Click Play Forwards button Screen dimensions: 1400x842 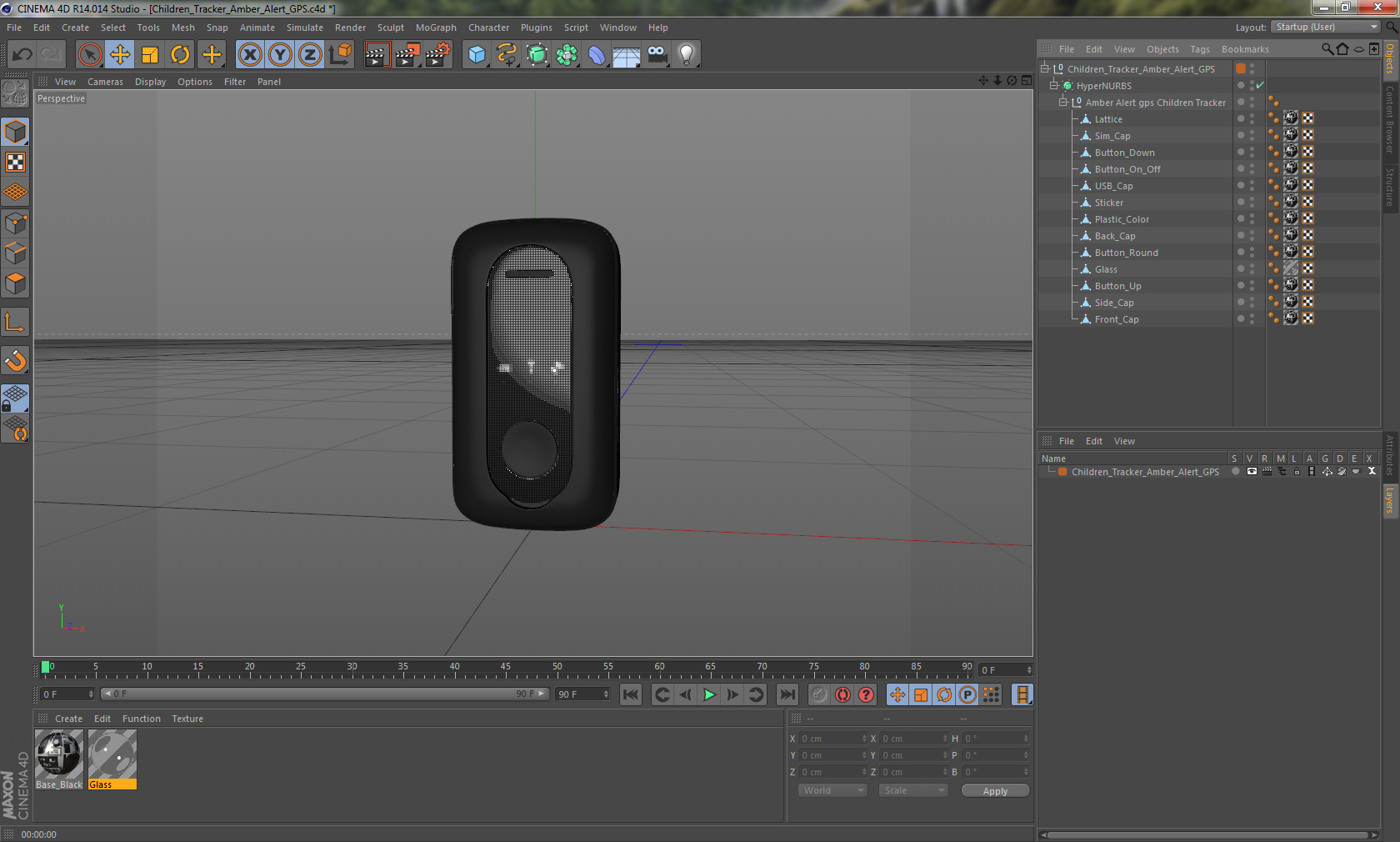[709, 694]
